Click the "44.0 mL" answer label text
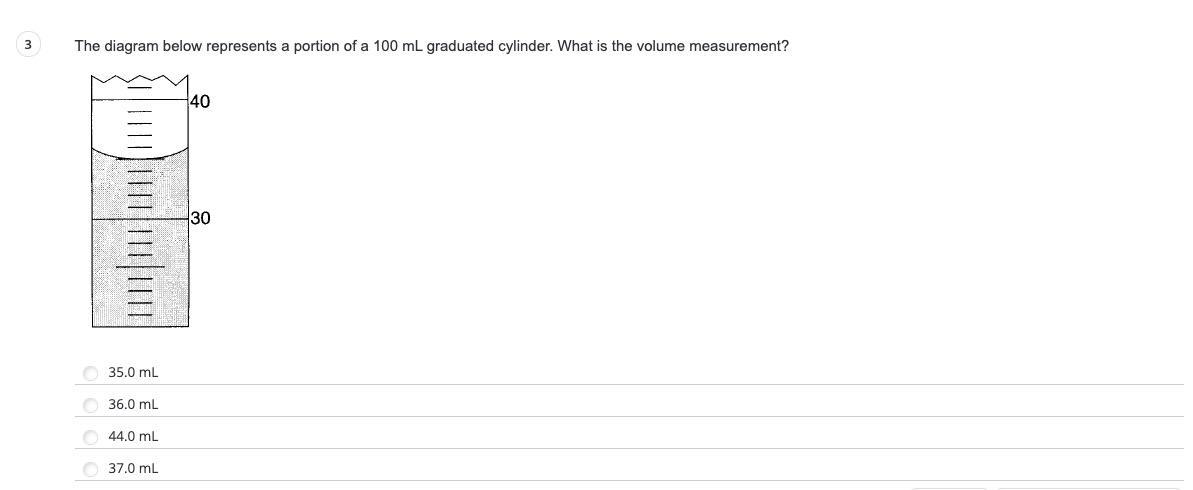This screenshot has height=490, width=1193. point(133,437)
